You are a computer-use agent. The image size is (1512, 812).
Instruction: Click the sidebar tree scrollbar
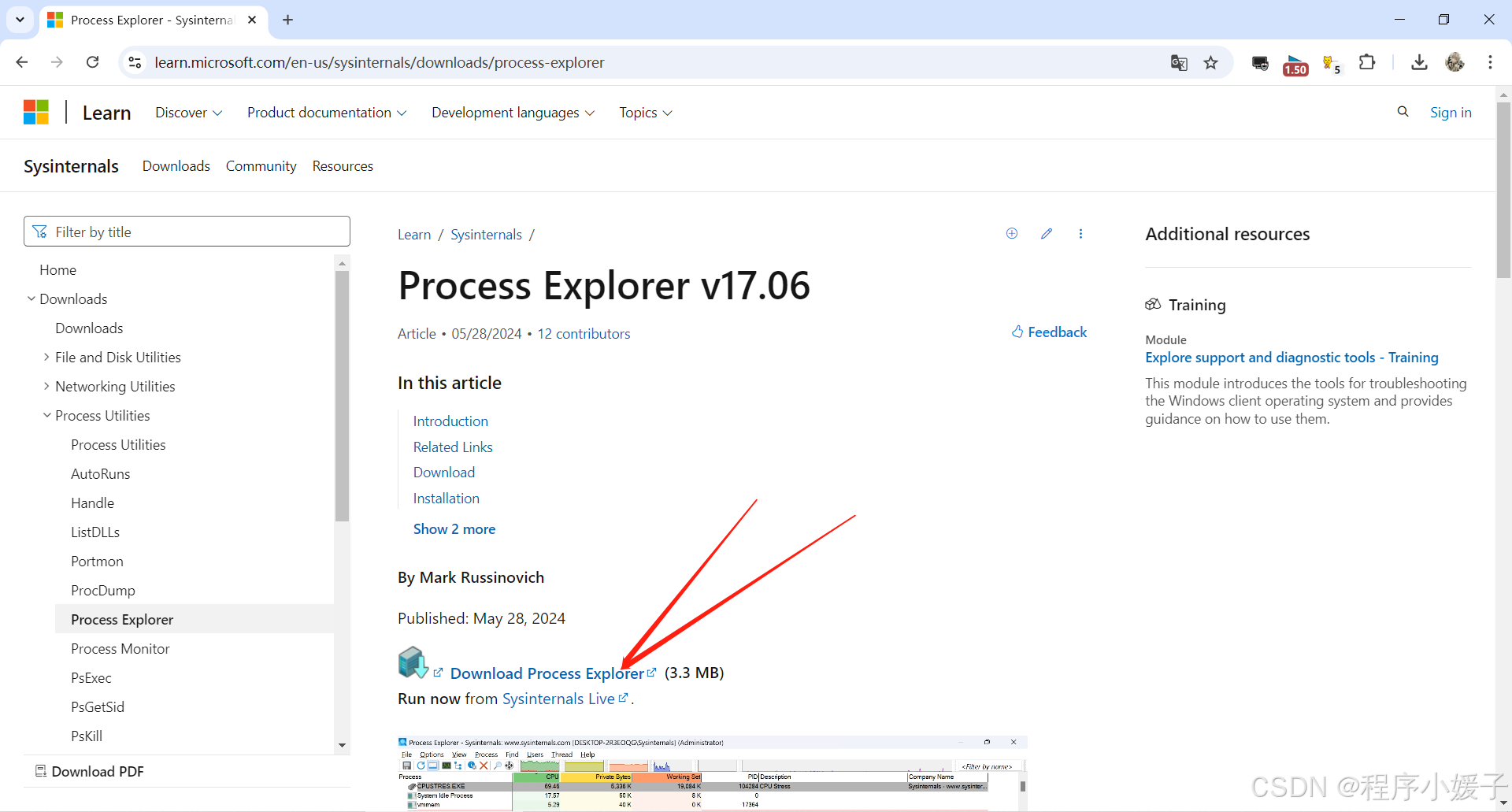(342, 395)
